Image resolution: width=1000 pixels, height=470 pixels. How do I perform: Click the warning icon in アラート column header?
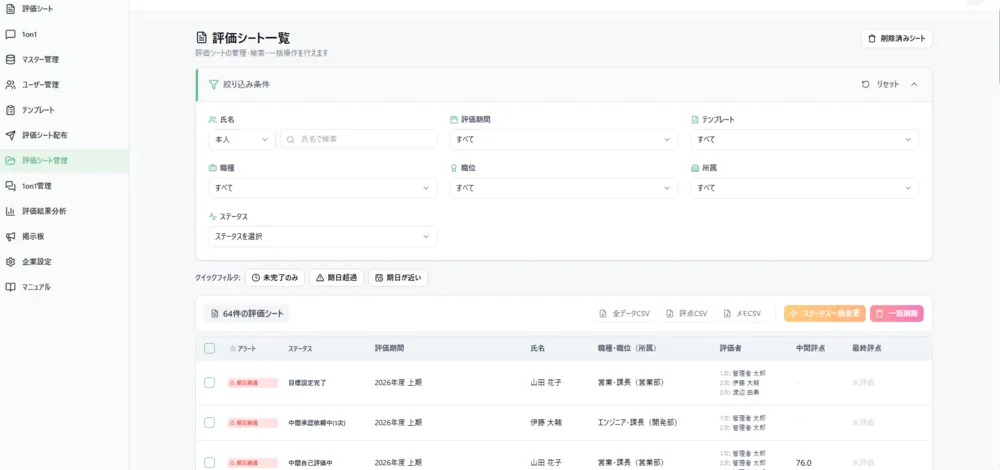tap(233, 349)
